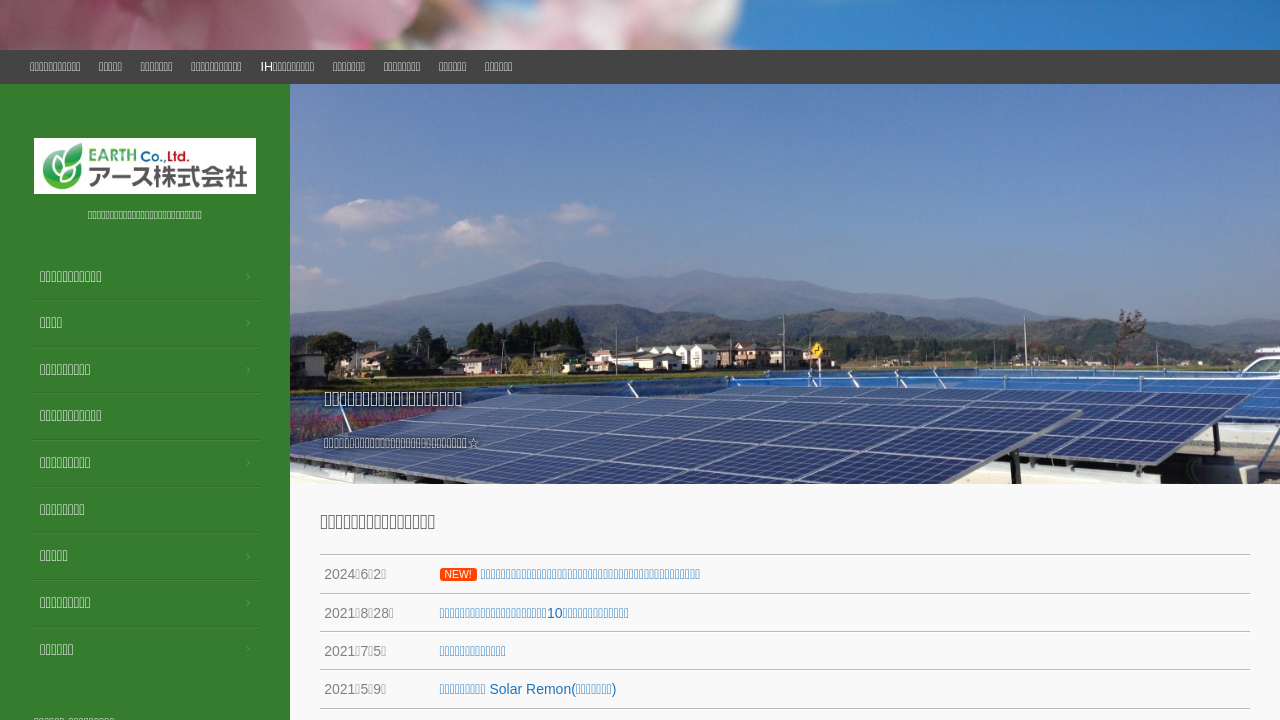Viewport: 1280px width, 720px height.
Task: Click the chevron on the last sidebar item
Action: point(248,650)
